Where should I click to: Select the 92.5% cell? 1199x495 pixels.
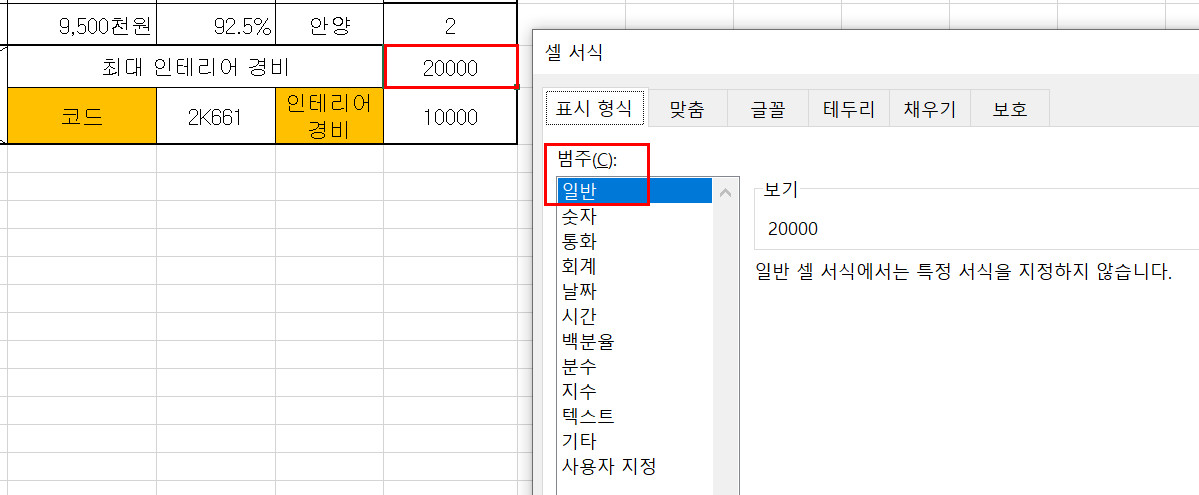click(216, 25)
